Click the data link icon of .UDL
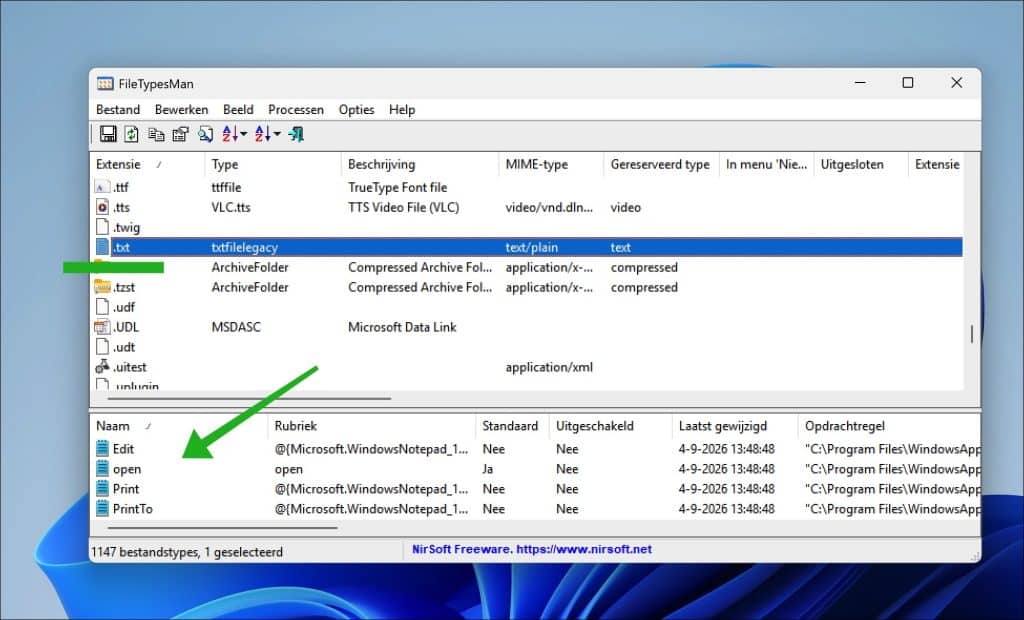 (102, 327)
